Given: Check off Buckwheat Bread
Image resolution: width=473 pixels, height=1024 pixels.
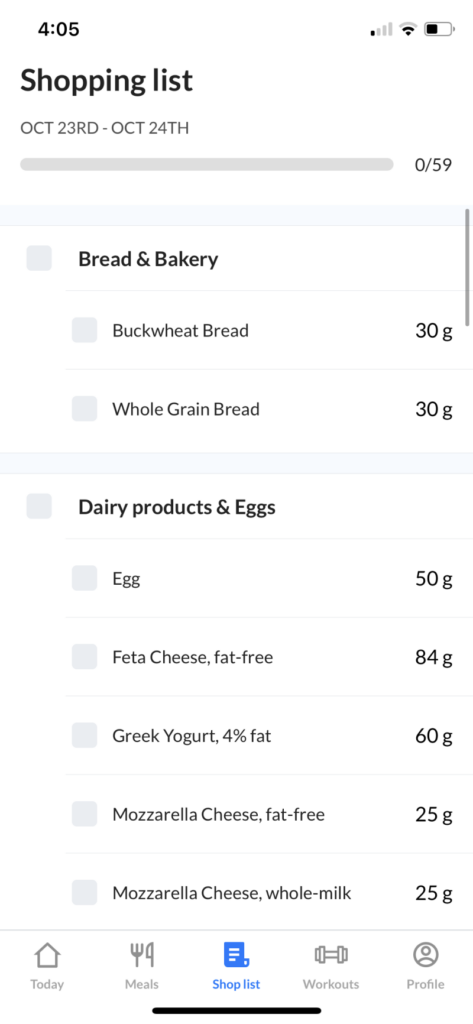Looking at the screenshot, I should tap(84, 330).
